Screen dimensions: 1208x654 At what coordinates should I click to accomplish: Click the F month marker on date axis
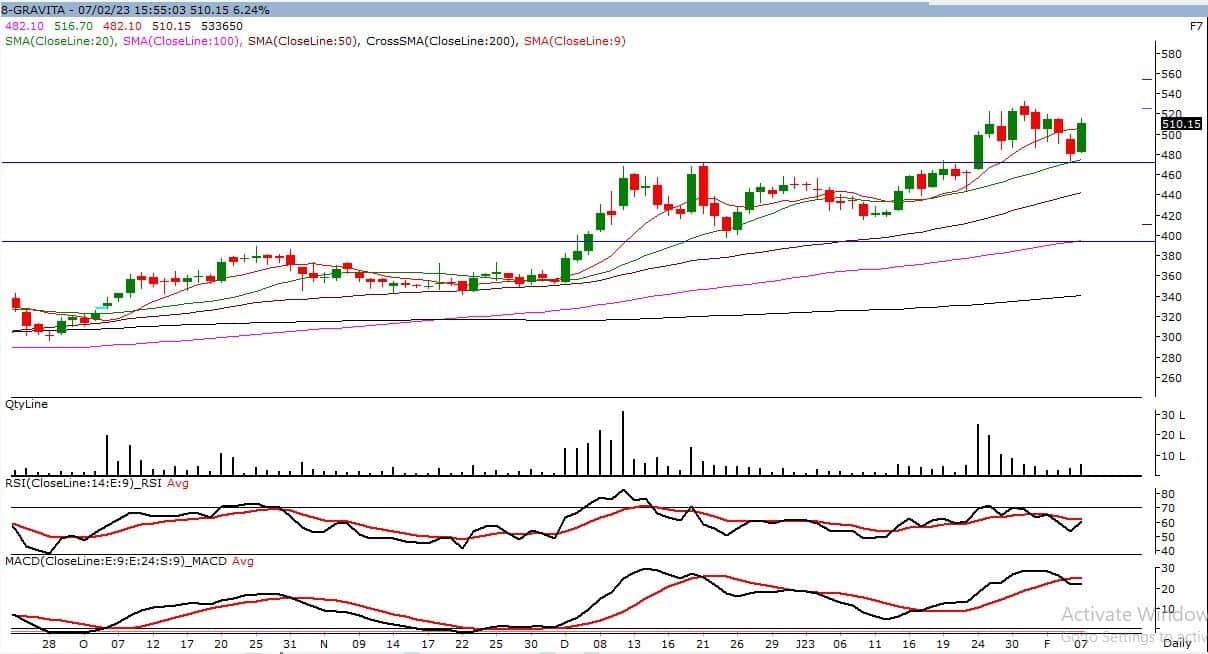(x=1046, y=645)
